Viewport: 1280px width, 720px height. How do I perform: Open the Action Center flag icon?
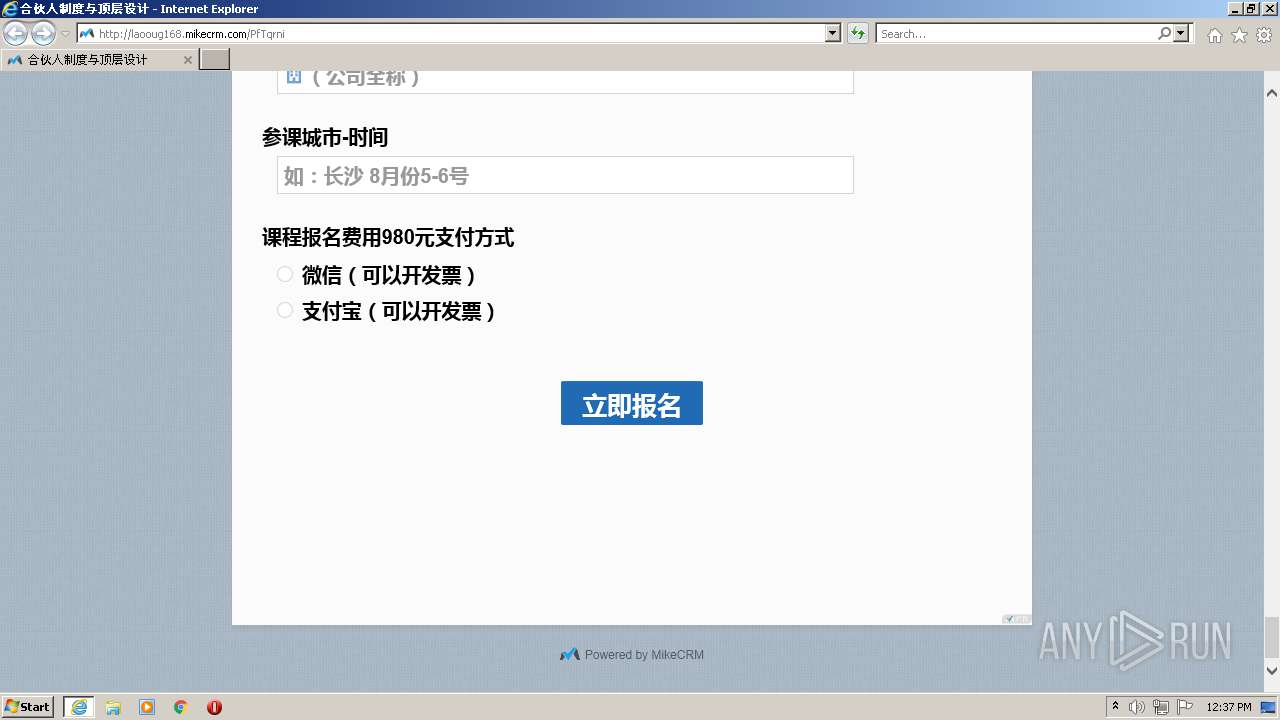point(1185,707)
